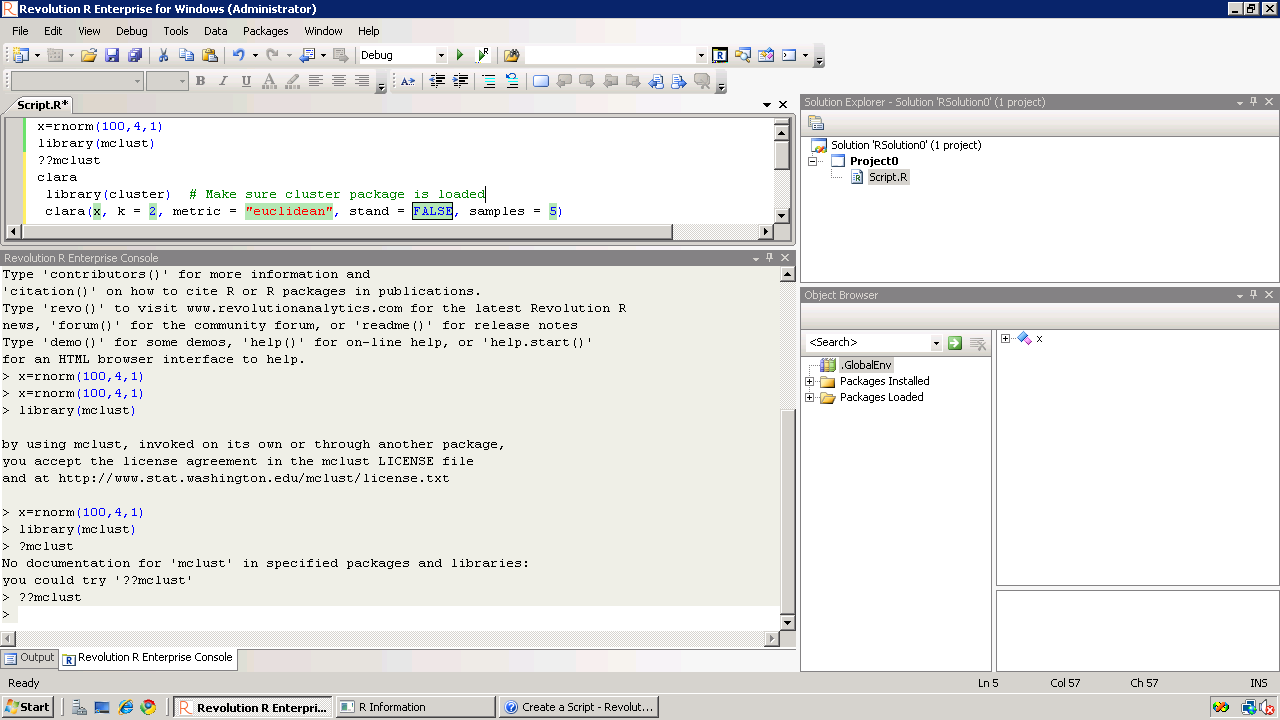Click the Save All icon
Image resolution: width=1280 pixels, height=720 pixels.
tap(134, 55)
